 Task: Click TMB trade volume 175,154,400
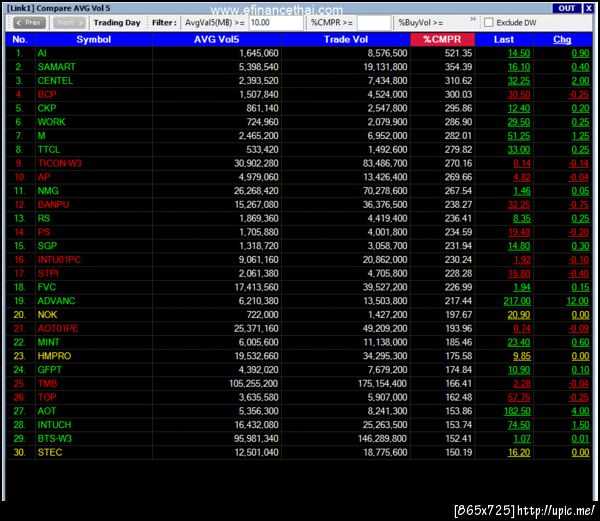point(382,384)
